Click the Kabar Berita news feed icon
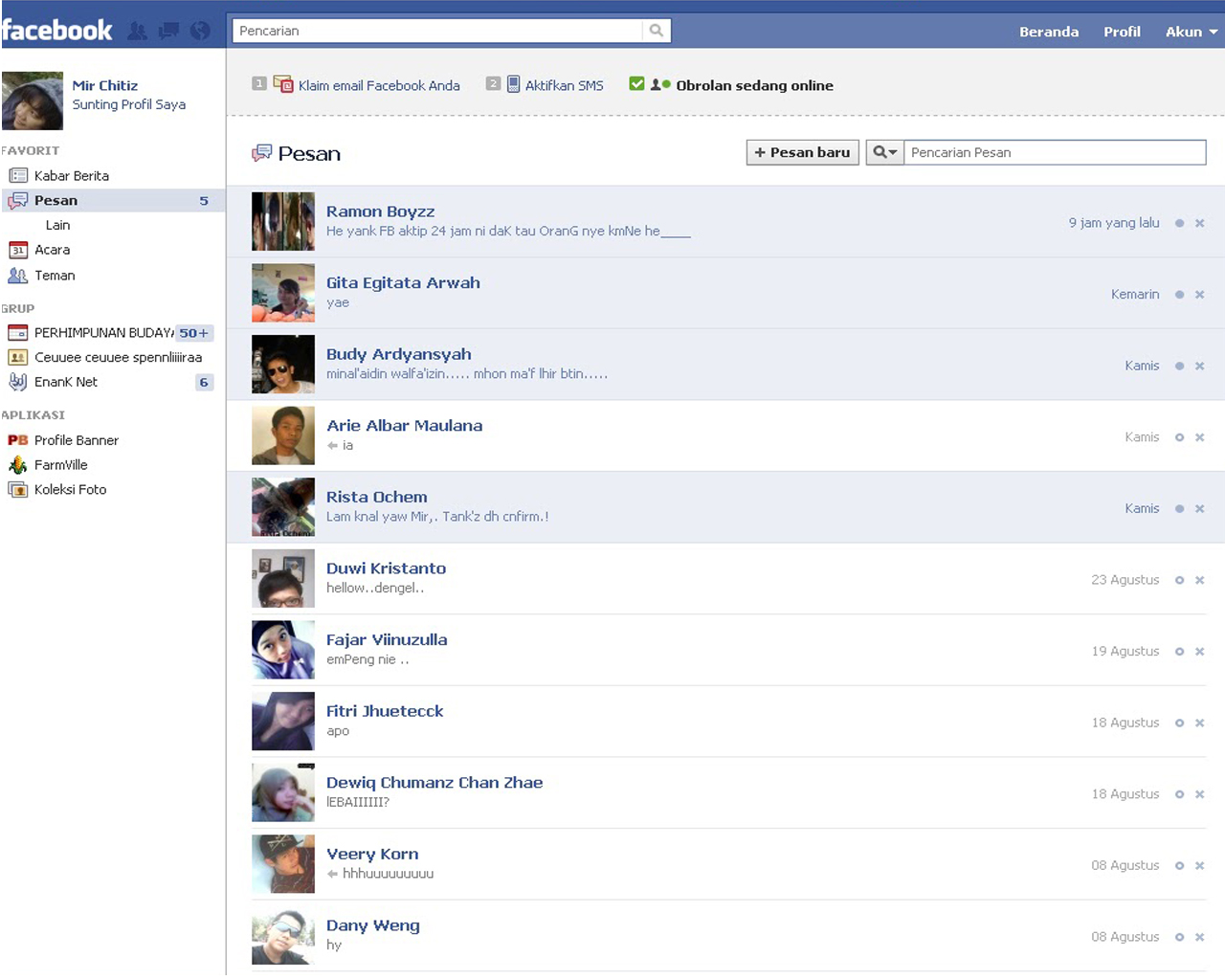This screenshot has height=980, width=1225. tap(18, 176)
